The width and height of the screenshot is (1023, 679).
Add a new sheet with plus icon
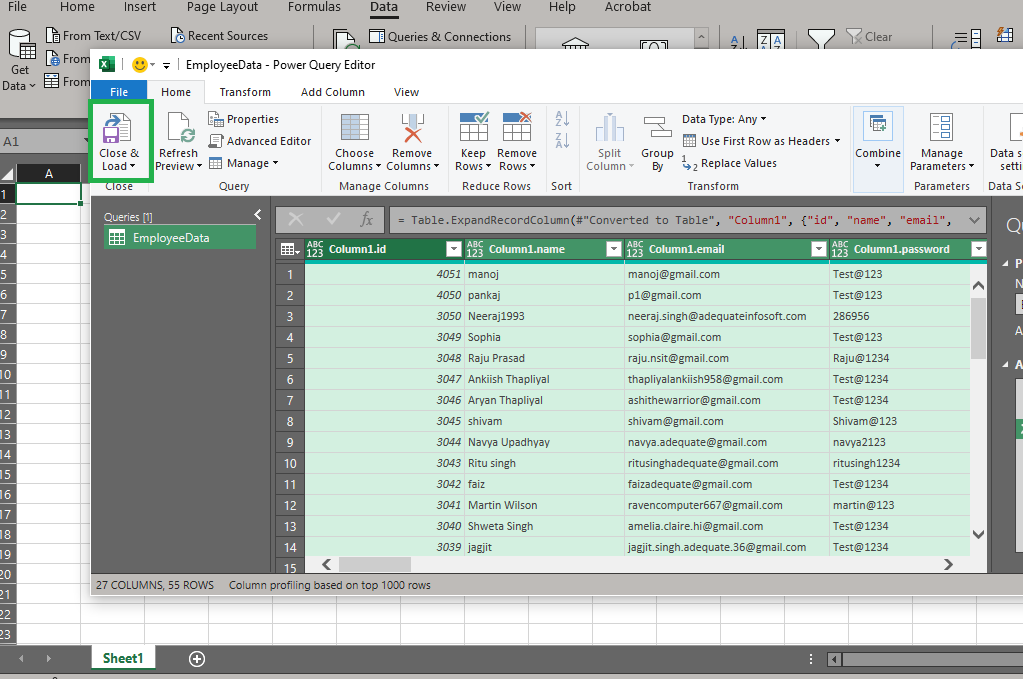pos(196,659)
